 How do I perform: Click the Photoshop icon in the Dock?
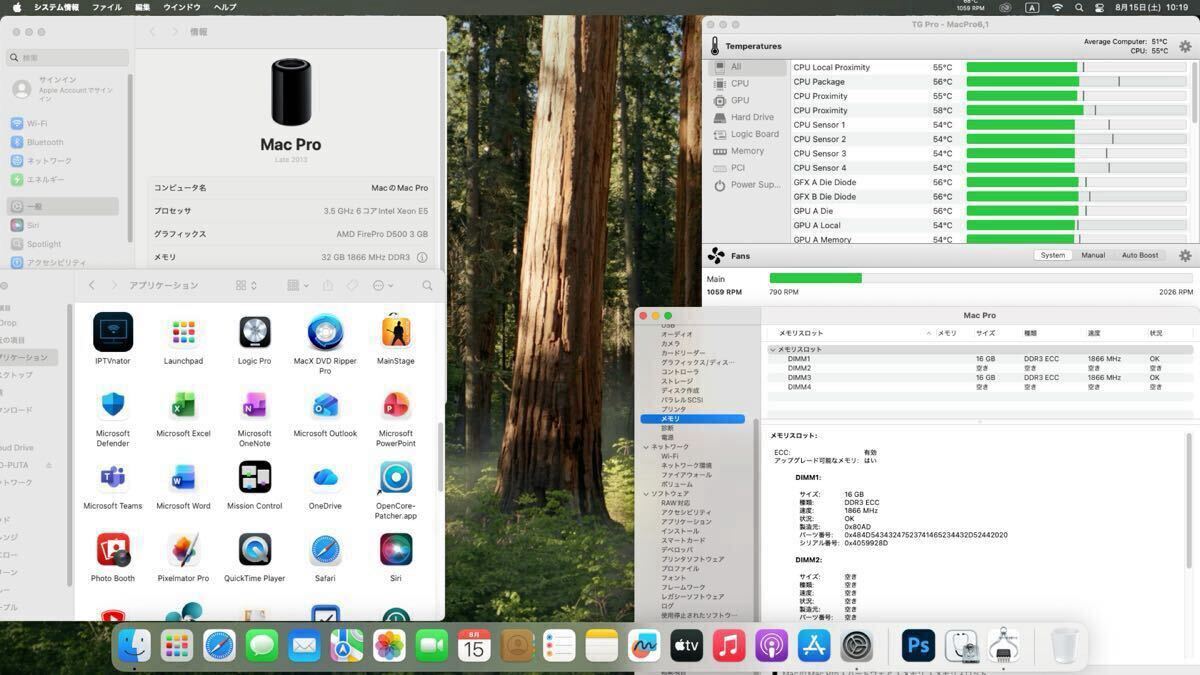pos(918,646)
